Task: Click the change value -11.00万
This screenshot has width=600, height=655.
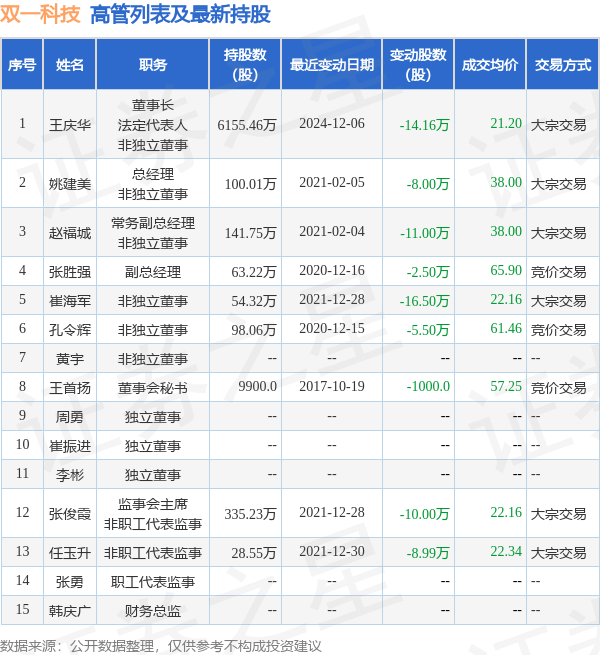Action: 425,232
